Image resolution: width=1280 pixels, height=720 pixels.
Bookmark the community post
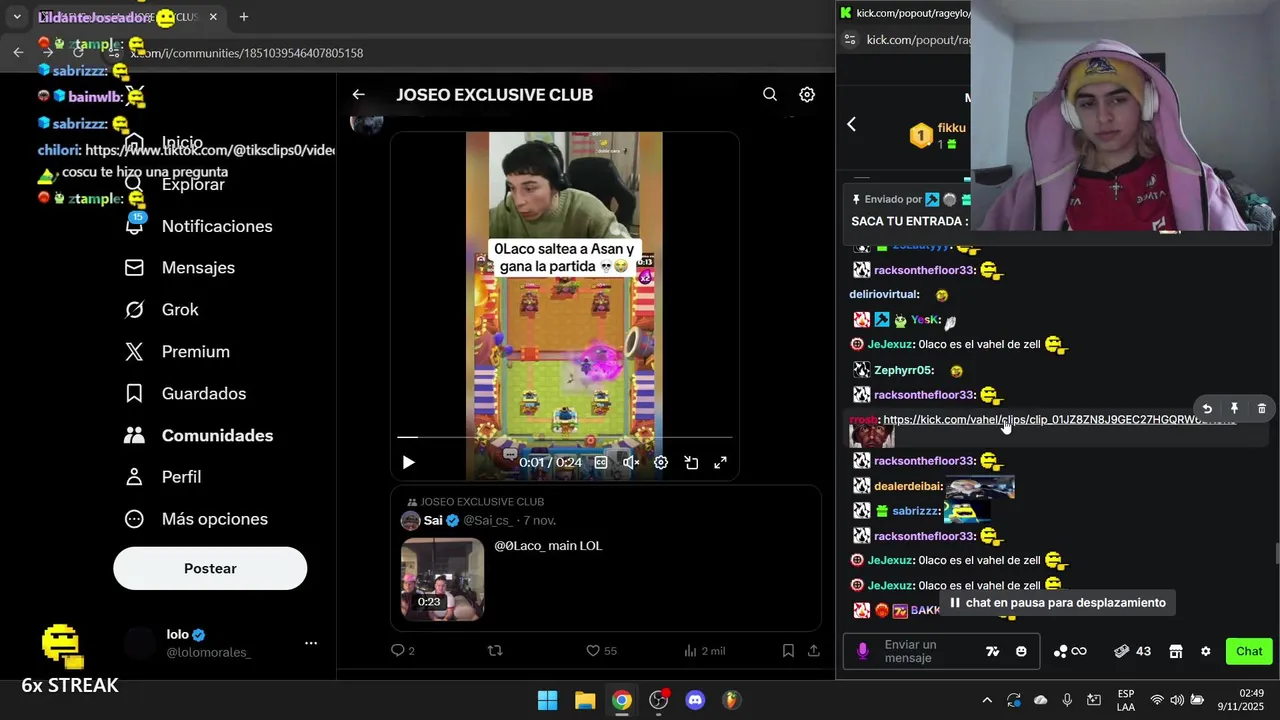pos(788,650)
